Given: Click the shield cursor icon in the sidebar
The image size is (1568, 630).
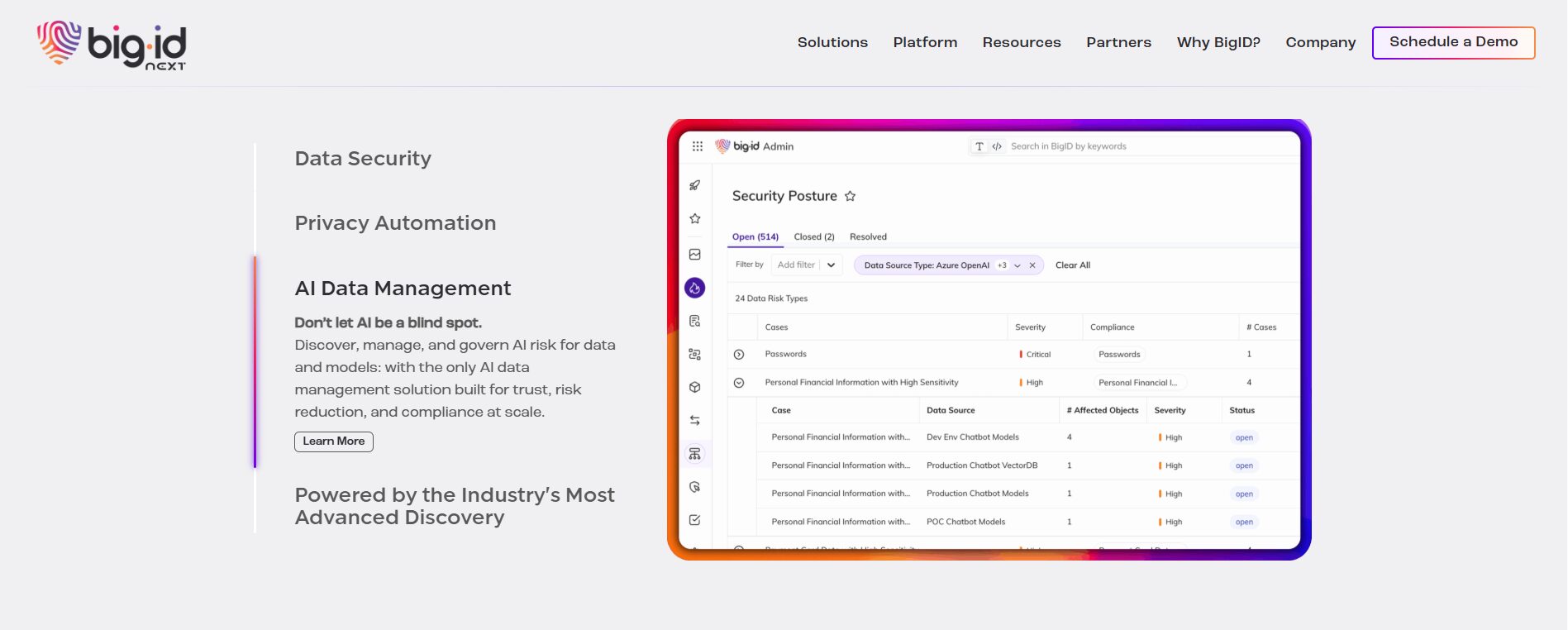Looking at the screenshot, I should (x=695, y=487).
